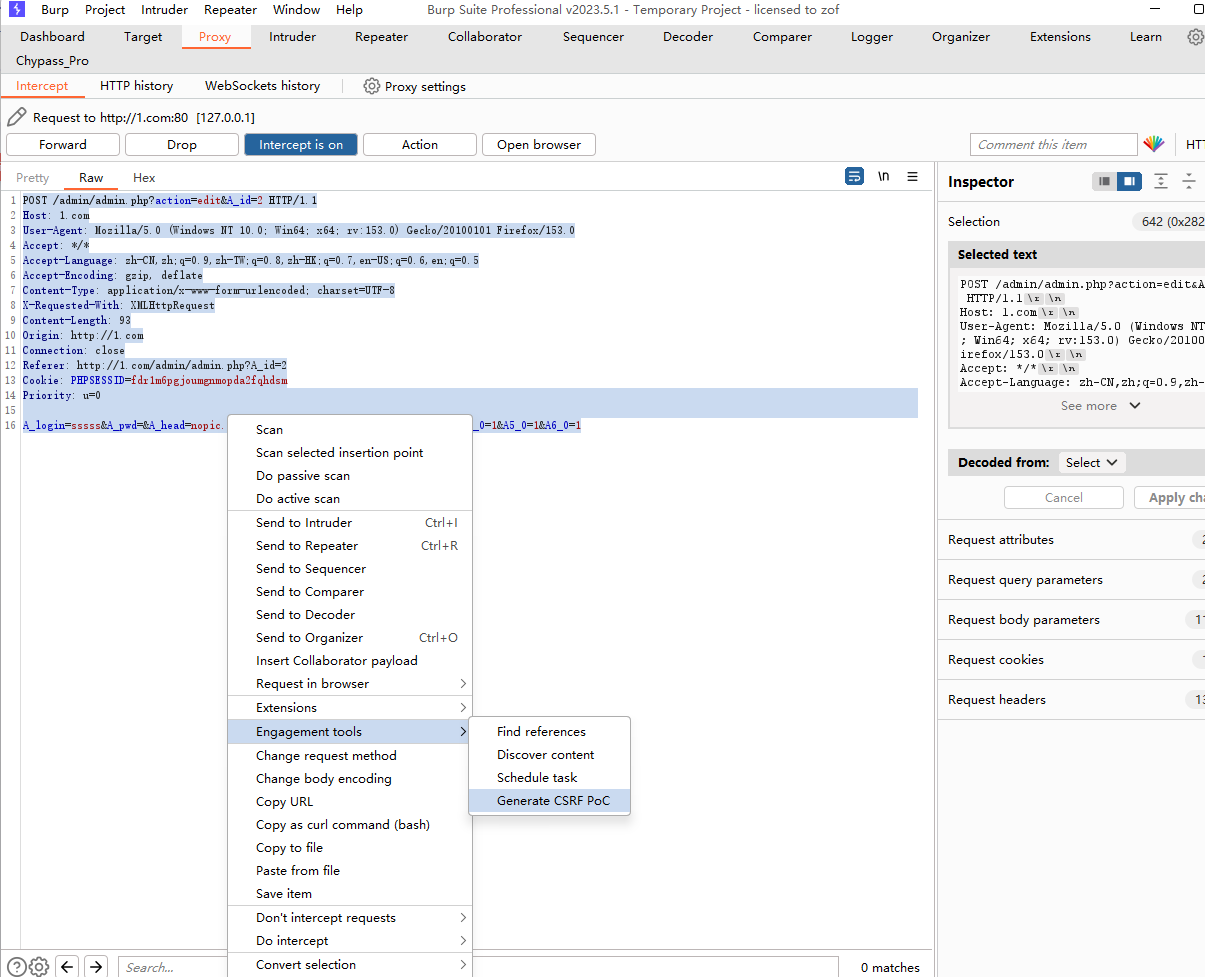Collapse all Inspector sections icon
This screenshot has height=977, width=1205.
tap(1189, 182)
